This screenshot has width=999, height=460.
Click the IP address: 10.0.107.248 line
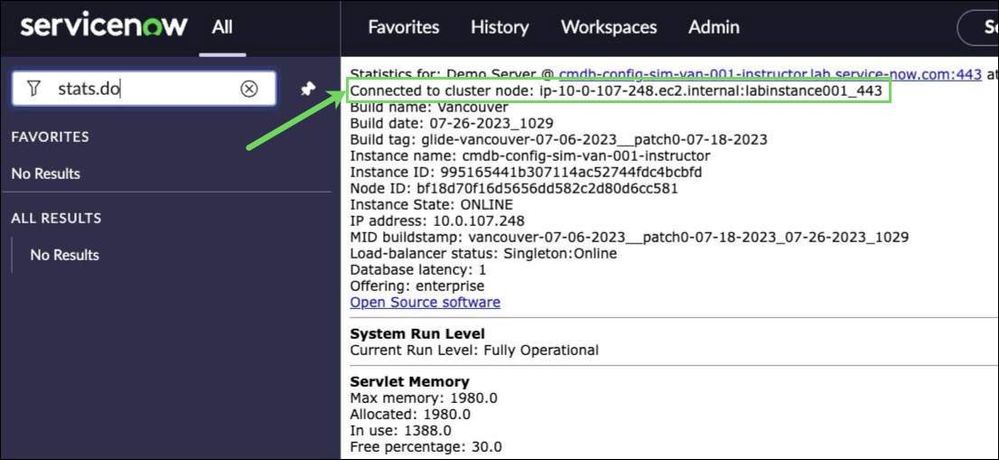click(x=438, y=221)
